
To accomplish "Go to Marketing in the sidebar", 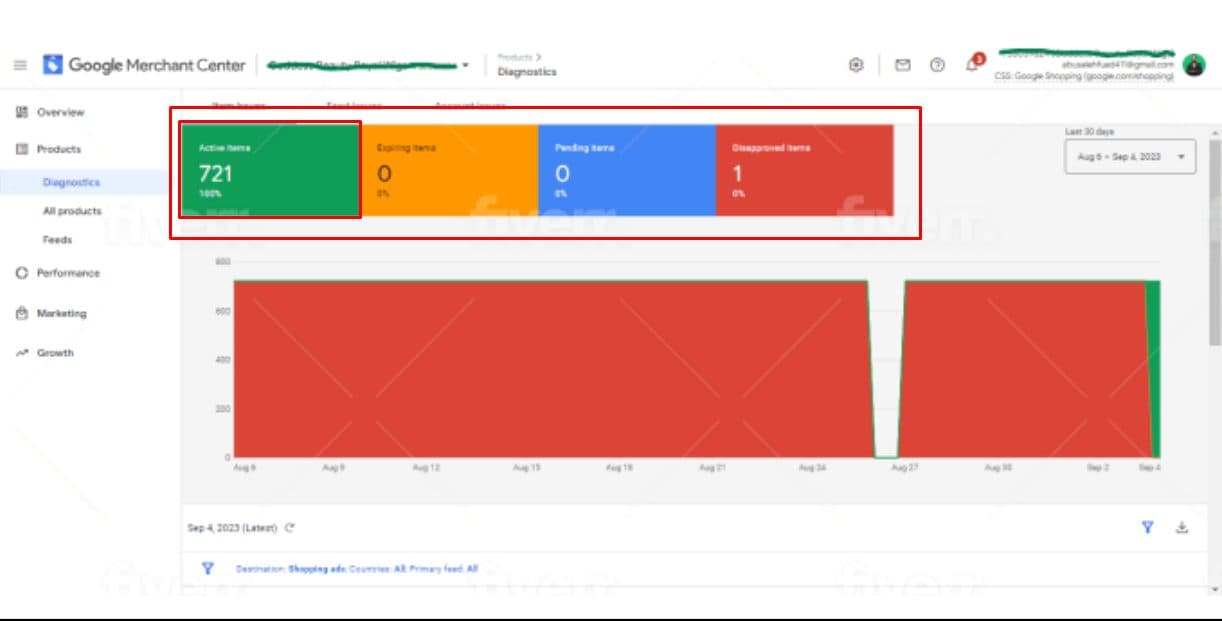I will (x=62, y=313).
